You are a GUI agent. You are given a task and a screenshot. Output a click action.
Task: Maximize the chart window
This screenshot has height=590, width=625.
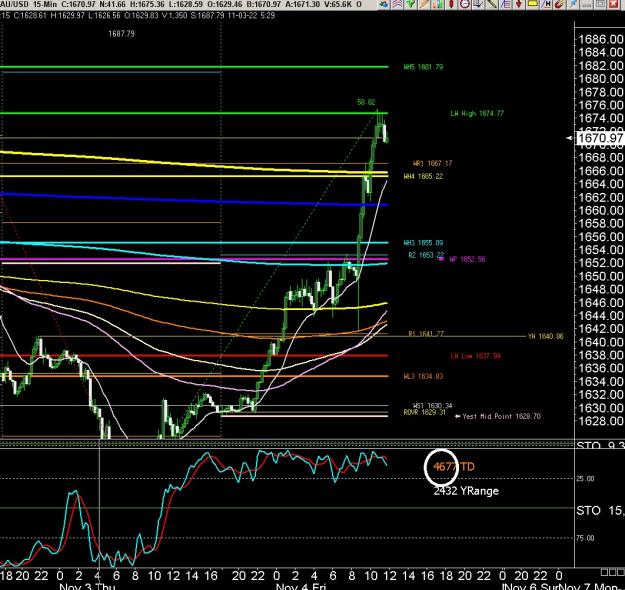pos(600,4)
